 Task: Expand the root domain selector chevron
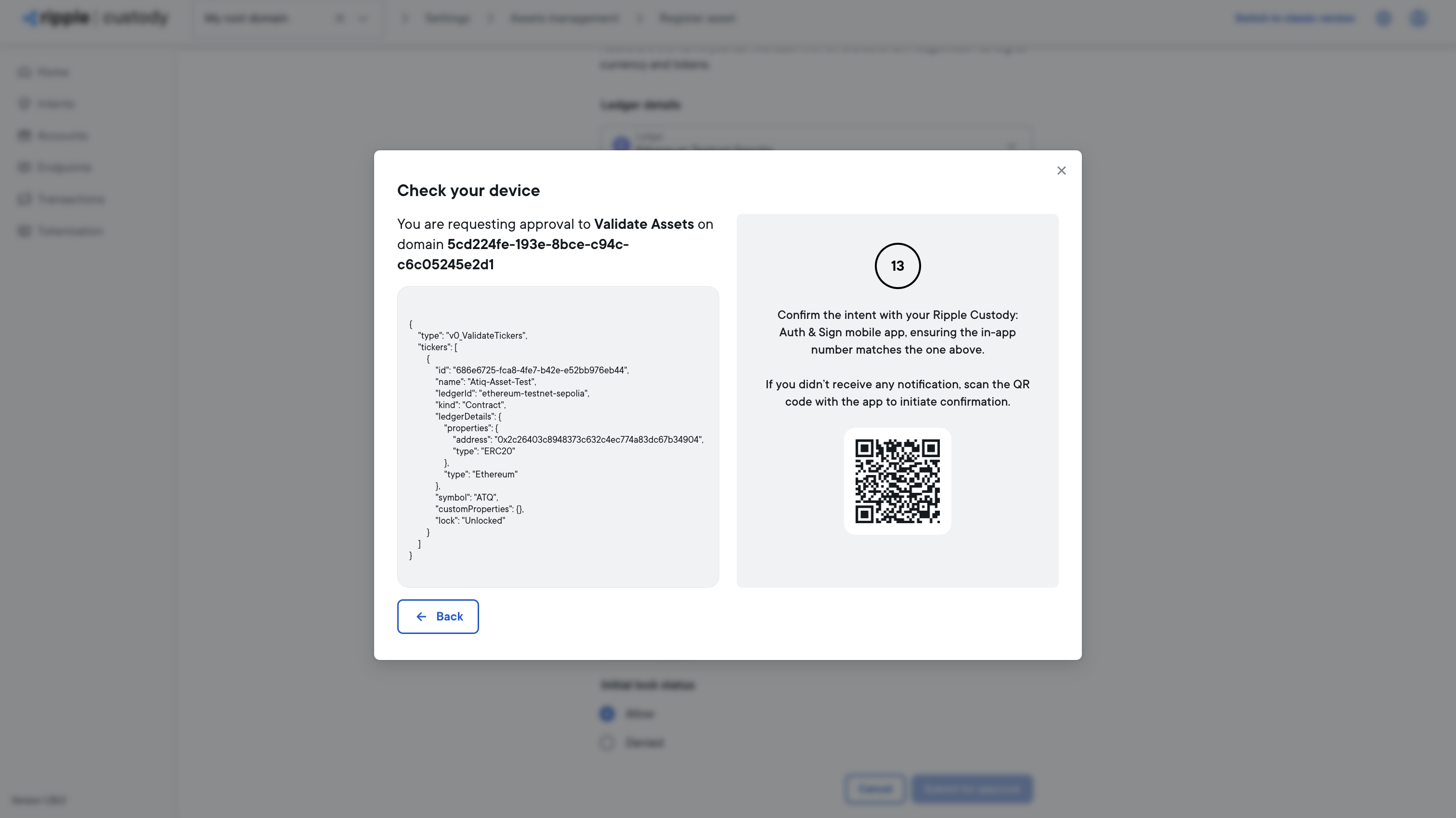[363, 19]
